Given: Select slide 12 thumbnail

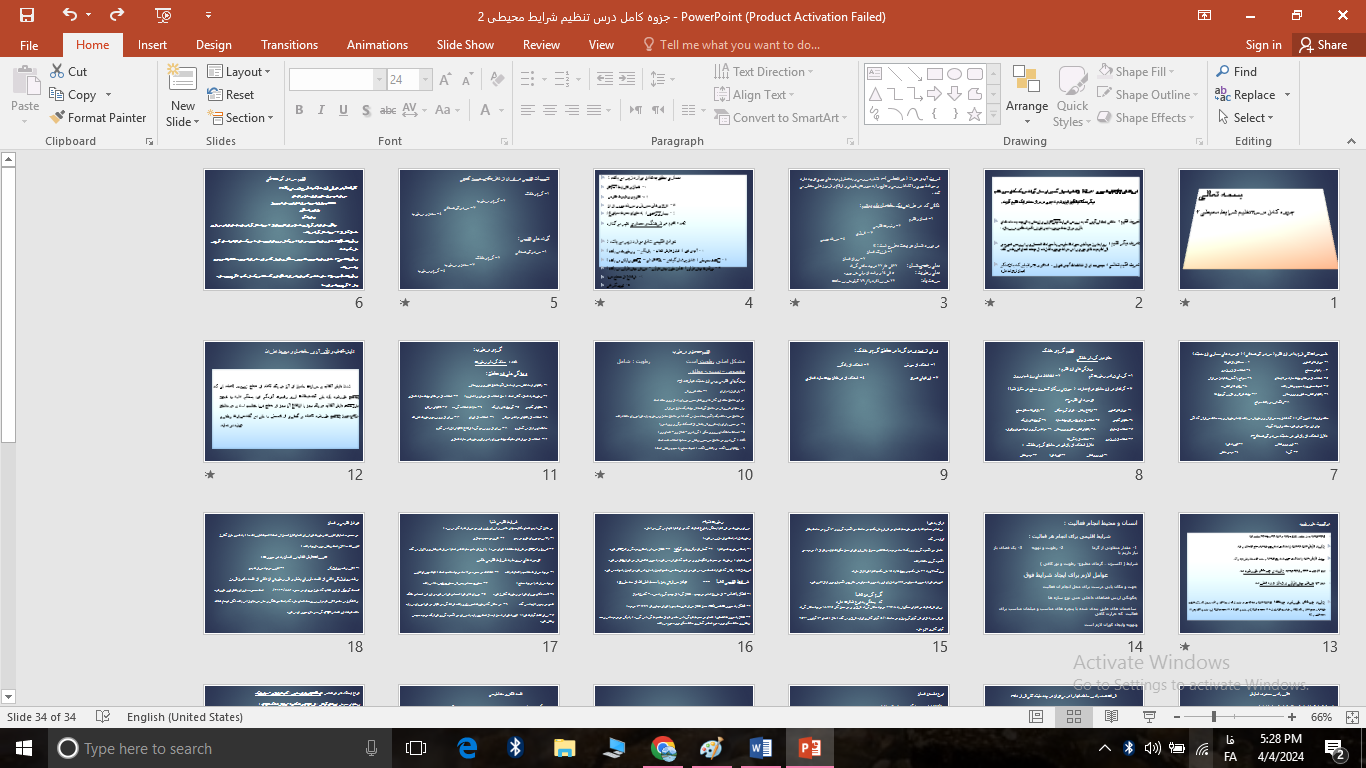Looking at the screenshot, I should coord(284,401).
